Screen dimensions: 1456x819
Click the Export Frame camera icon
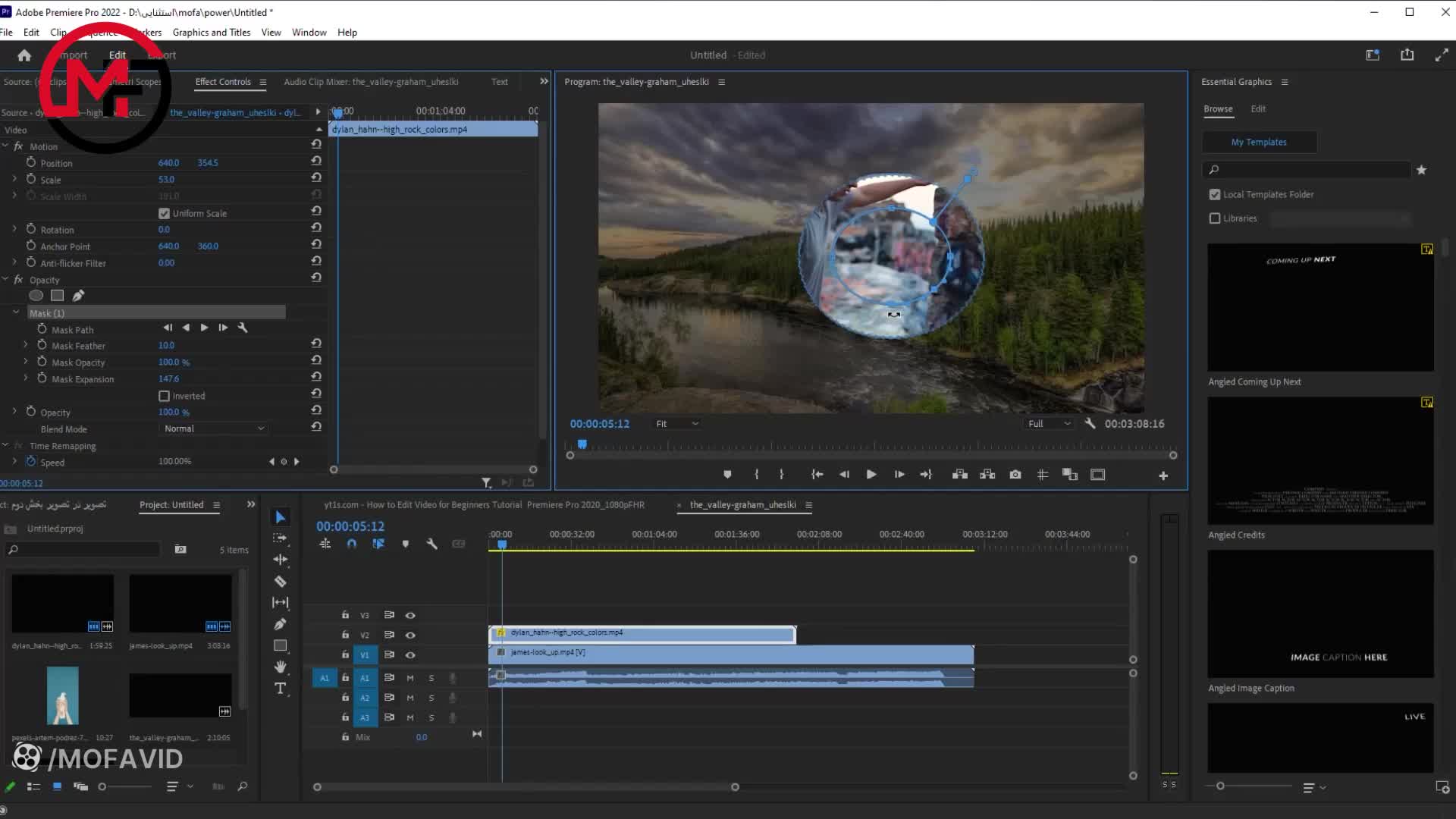(x=1015, y=475)
